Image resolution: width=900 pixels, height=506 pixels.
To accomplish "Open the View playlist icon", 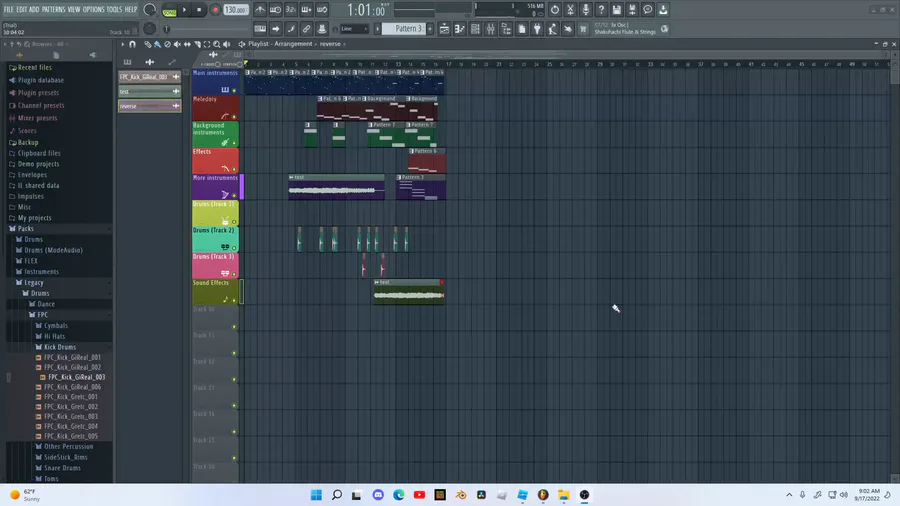I will [444, 29].
